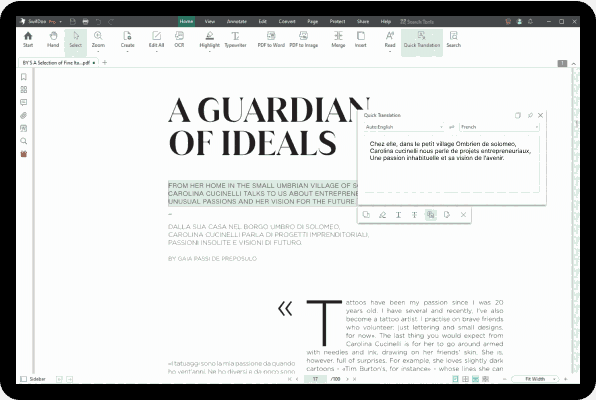Click copy icon in selection toolbar

pos(366,215)
